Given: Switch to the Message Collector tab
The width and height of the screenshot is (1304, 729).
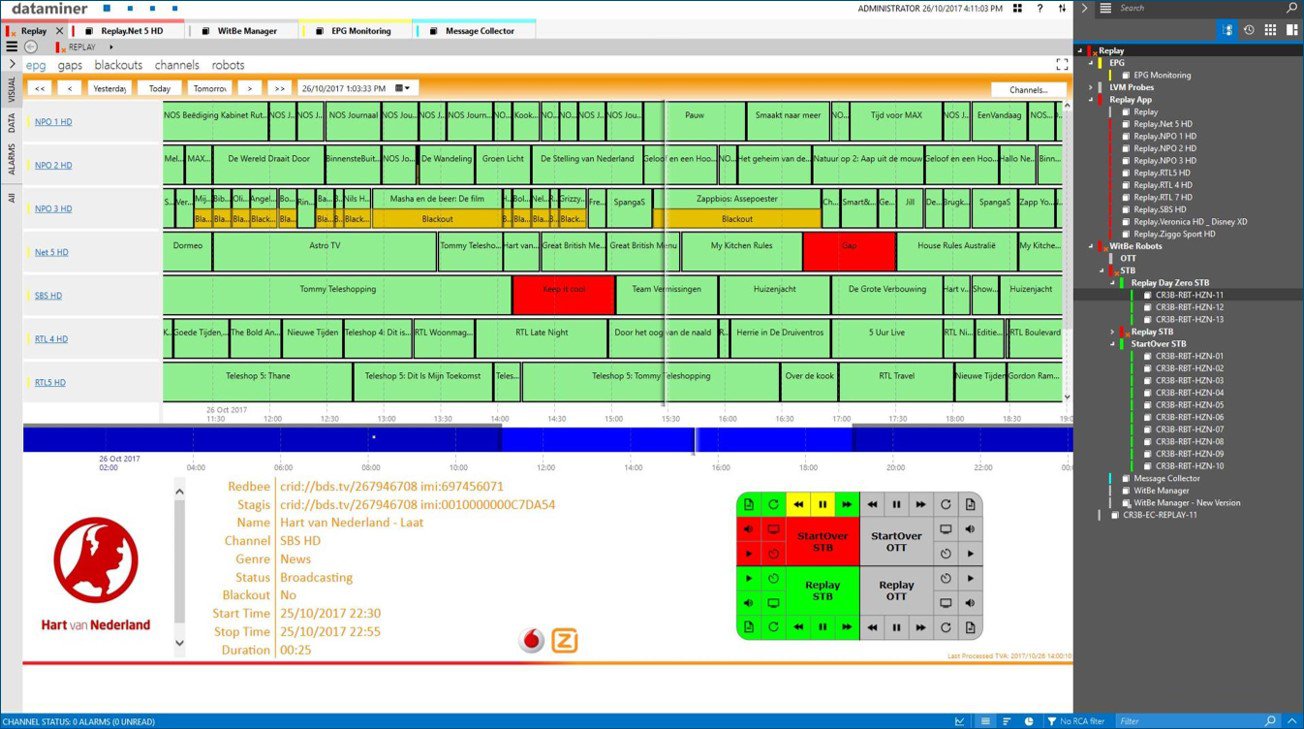Looking at the screenshot, I should [476, 31].
